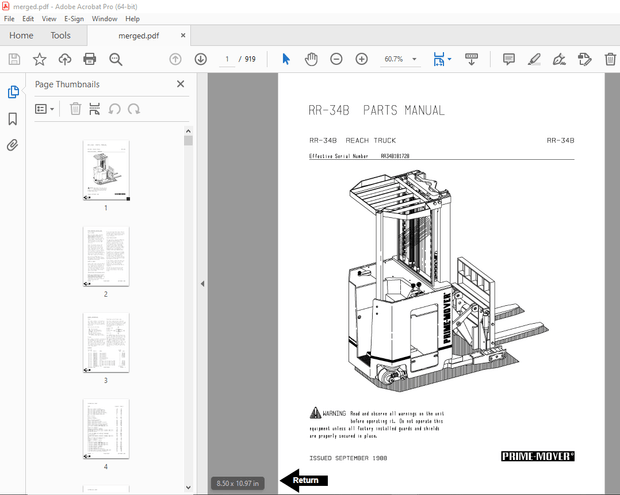Print the document with printer icon
Screen dimensions: 620x495
tap(90, 59)
